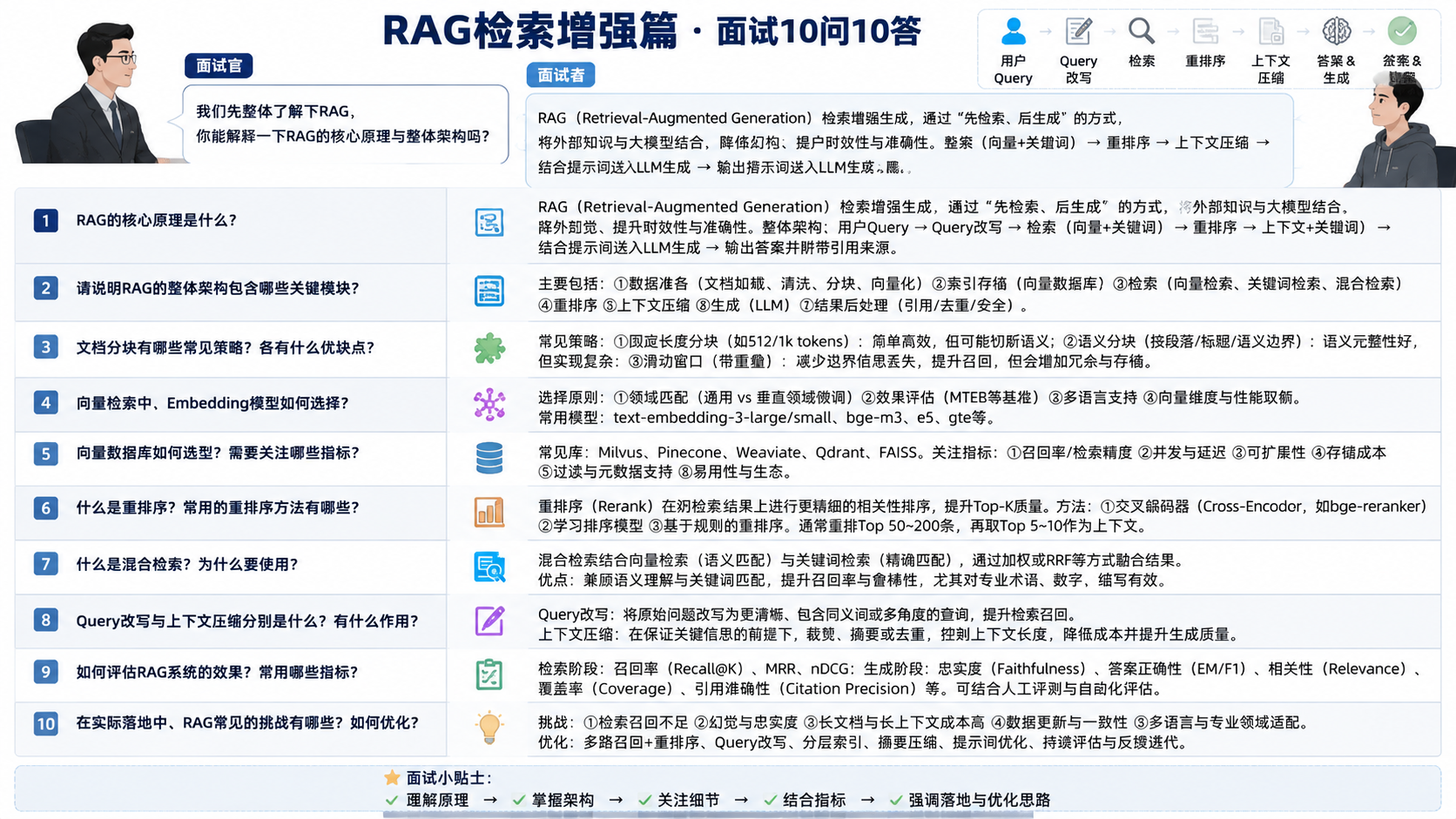Click the 理解原理 tip text
Image resolution: width=1456 pixels, height=819 pixels.
438,801
